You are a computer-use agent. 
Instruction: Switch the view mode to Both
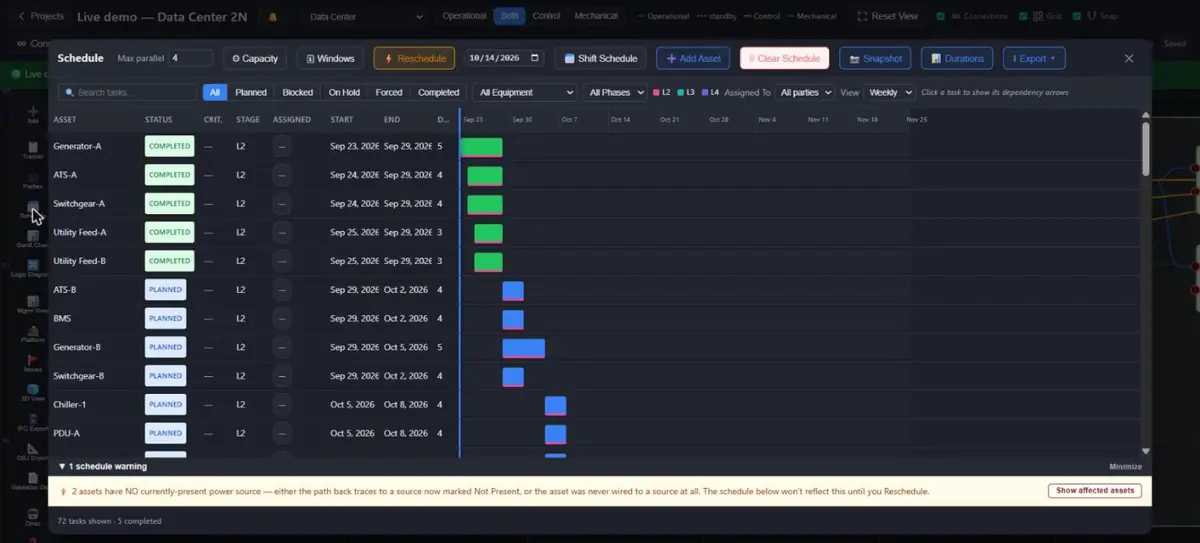tap(510, 16)
